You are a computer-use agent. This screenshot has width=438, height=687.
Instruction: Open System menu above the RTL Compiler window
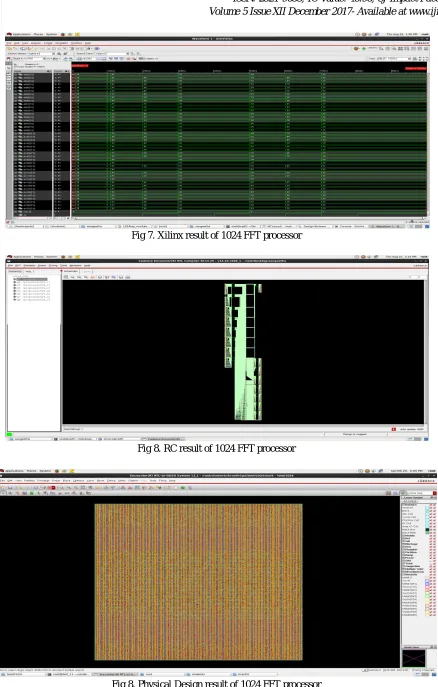pyautogui.click(x=52, y=256)
